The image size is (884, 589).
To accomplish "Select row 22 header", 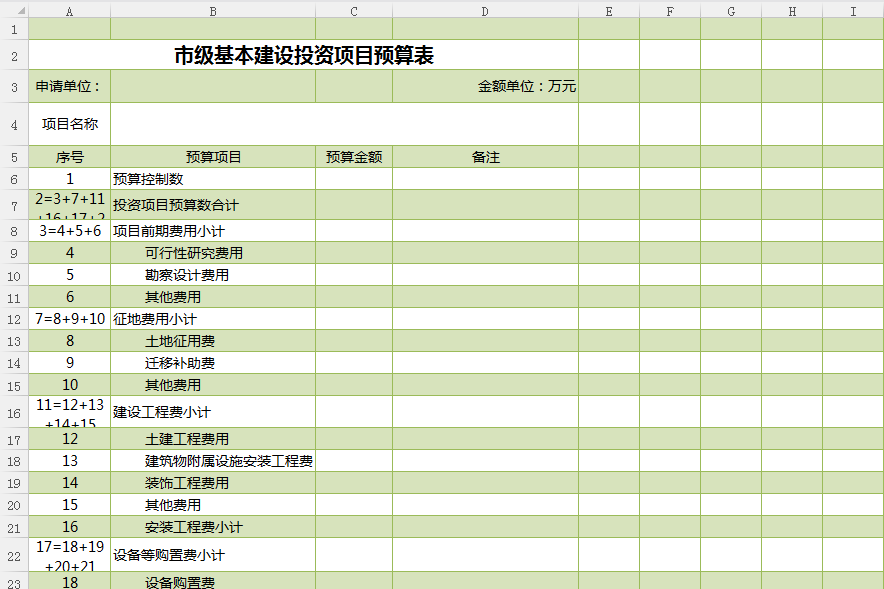I will (14, 555).
